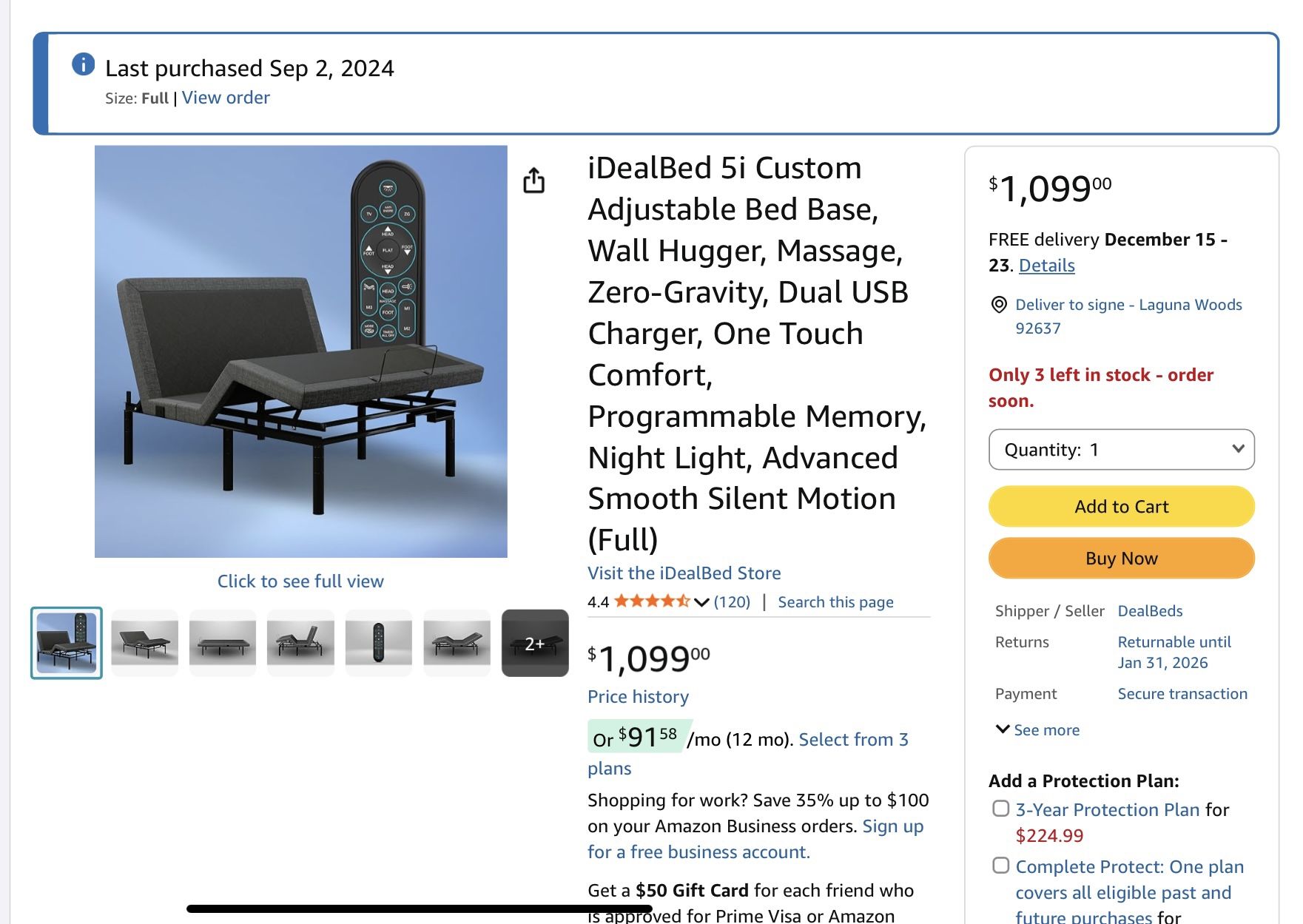Click the location pin to change delivery address
The width and height of the screenshot is (1303, 924).
[x=998, y=305]
